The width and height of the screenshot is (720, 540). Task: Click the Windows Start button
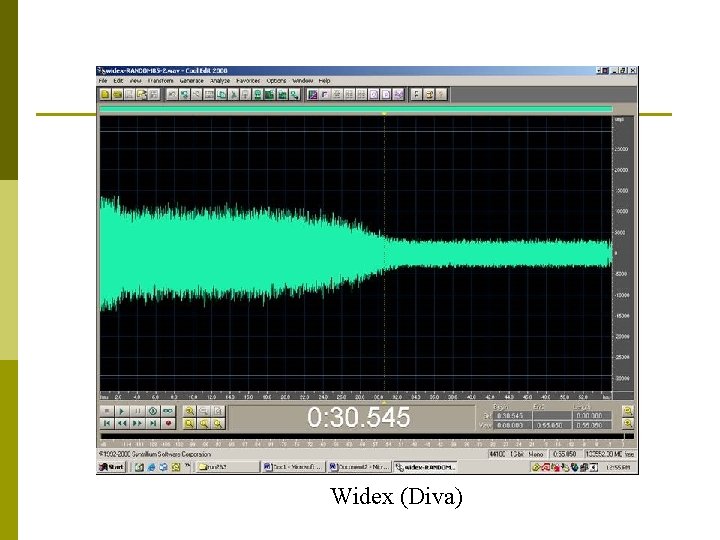point(112,467)
